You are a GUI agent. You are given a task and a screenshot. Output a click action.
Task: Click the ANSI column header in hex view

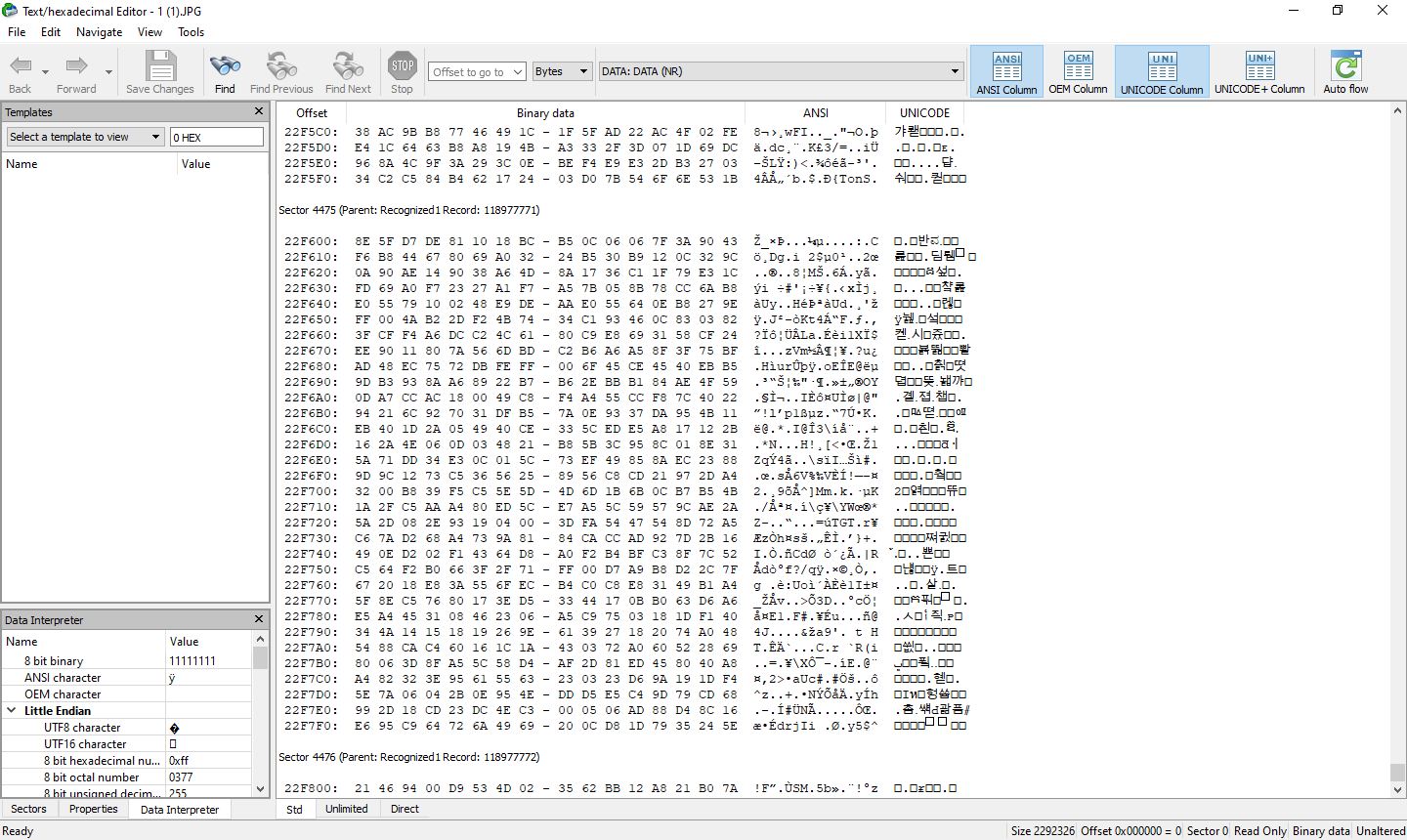(x=816, y=112)
